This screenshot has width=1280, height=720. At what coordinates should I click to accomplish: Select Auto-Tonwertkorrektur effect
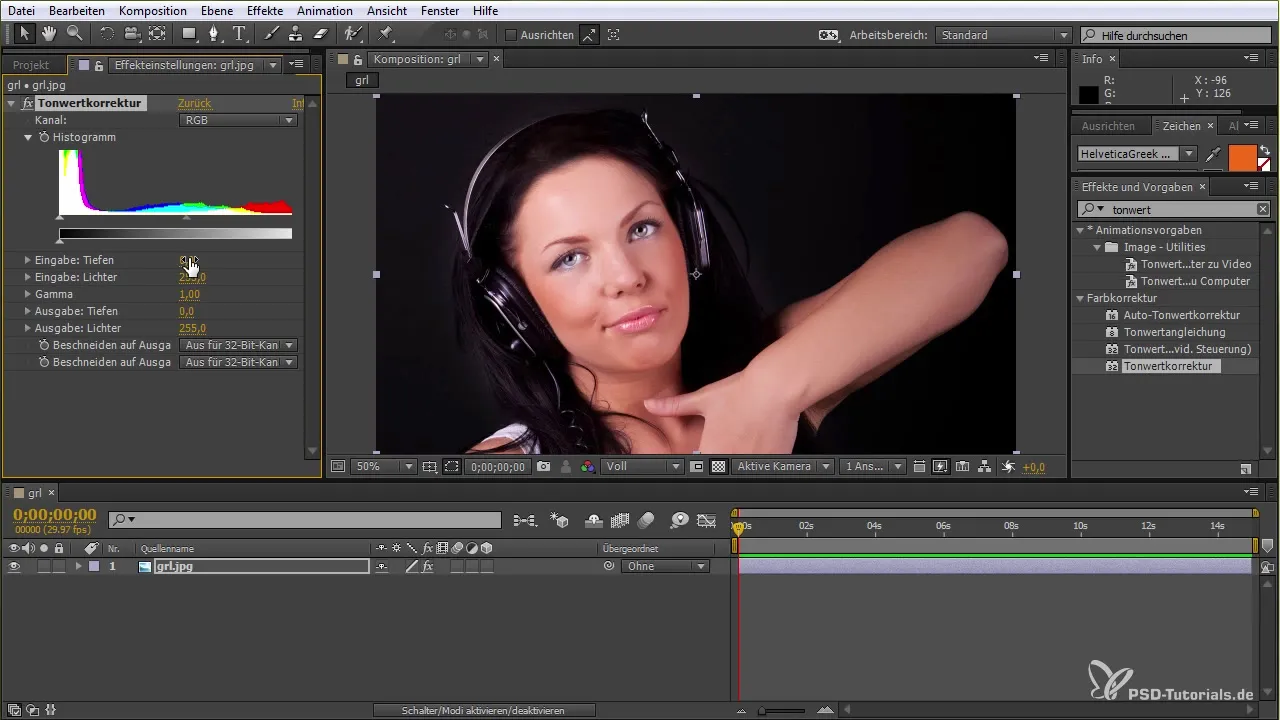[1181, 315]
